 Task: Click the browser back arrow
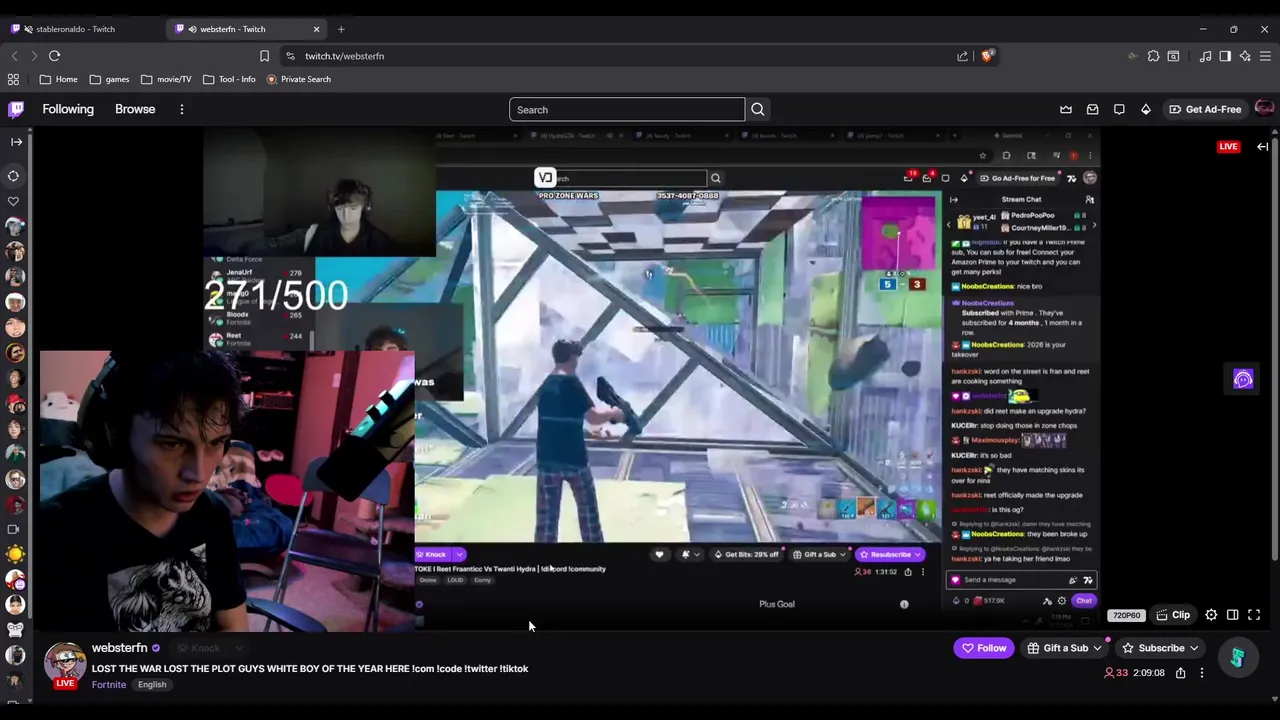[14, 56]
